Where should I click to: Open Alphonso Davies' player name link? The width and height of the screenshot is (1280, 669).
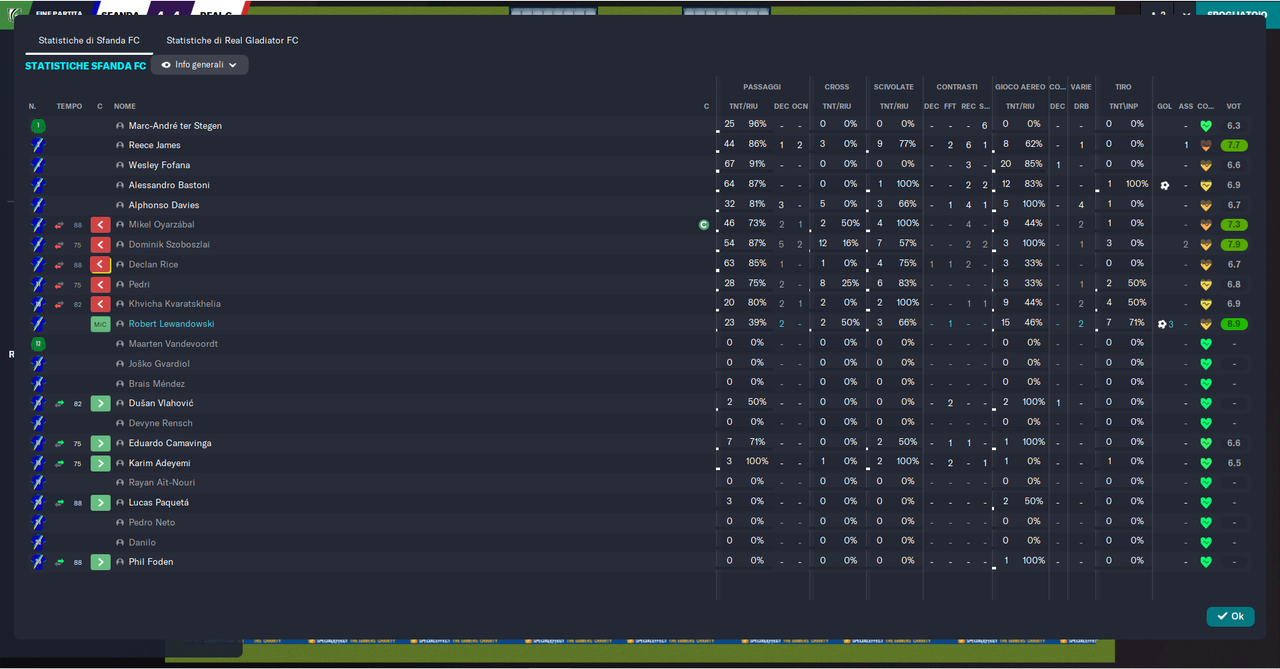(164, 205)
